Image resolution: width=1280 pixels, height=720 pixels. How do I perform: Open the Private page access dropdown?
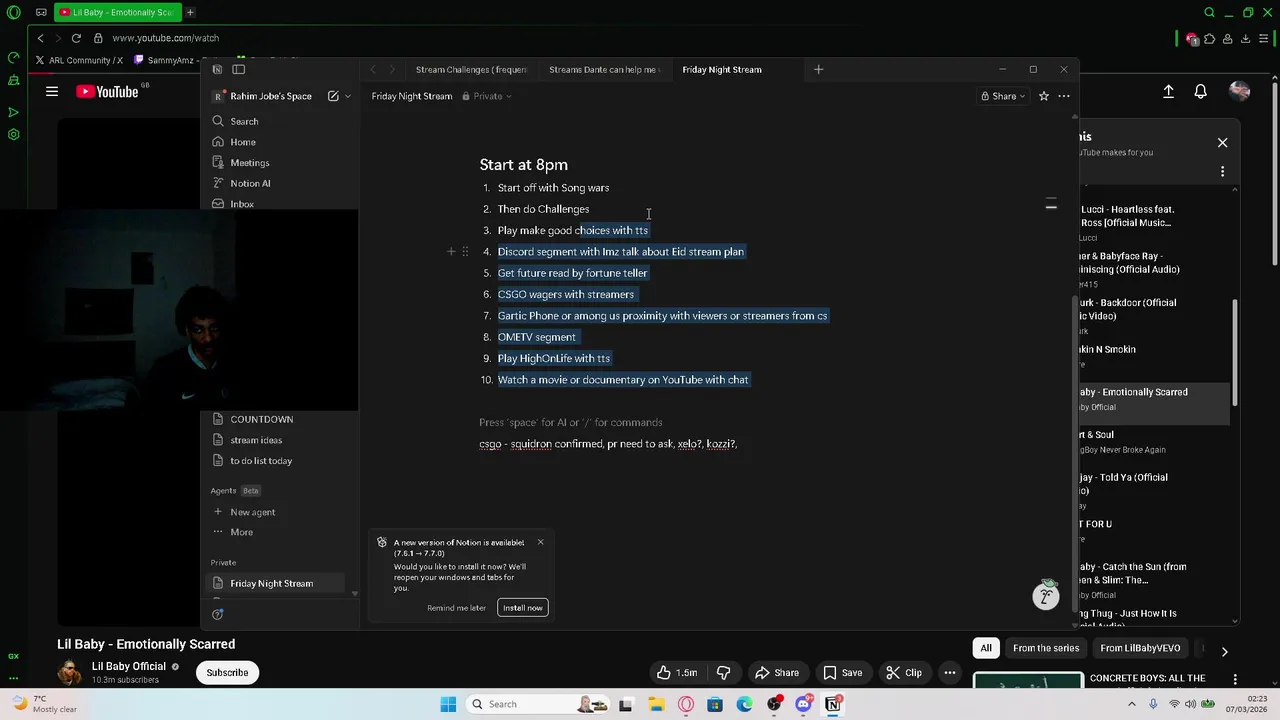click(487, 96)
